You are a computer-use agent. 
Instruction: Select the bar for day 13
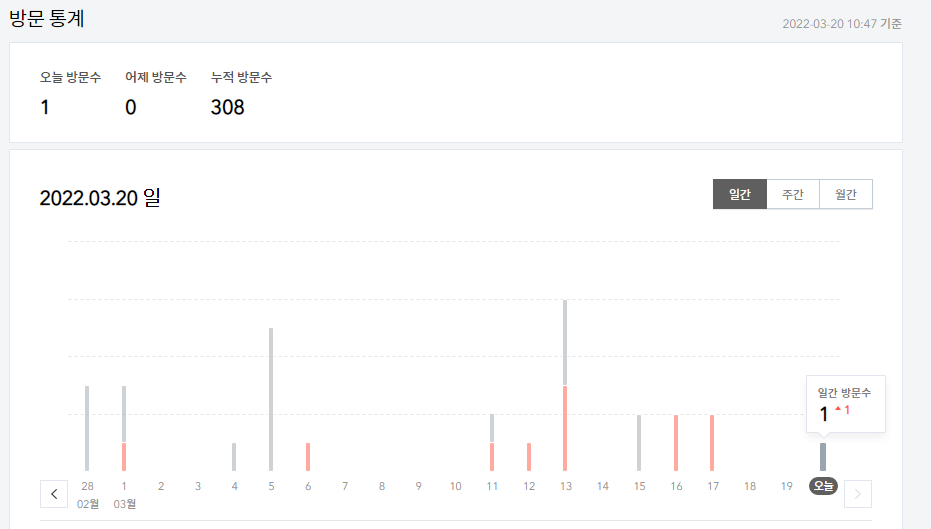pyautogui.click(x=565, y=385)
